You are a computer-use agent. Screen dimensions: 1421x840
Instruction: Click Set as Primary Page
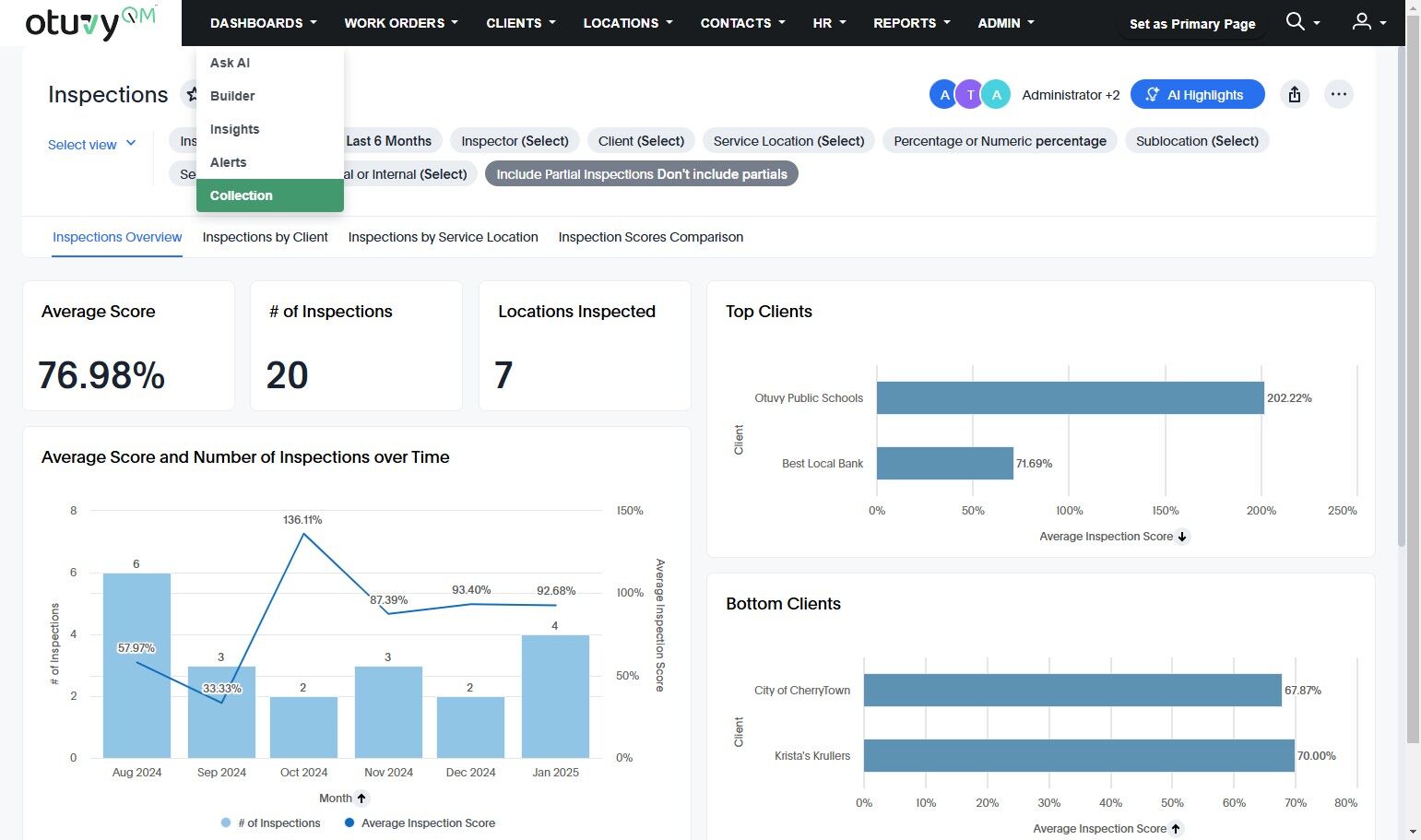(1192, 24)
